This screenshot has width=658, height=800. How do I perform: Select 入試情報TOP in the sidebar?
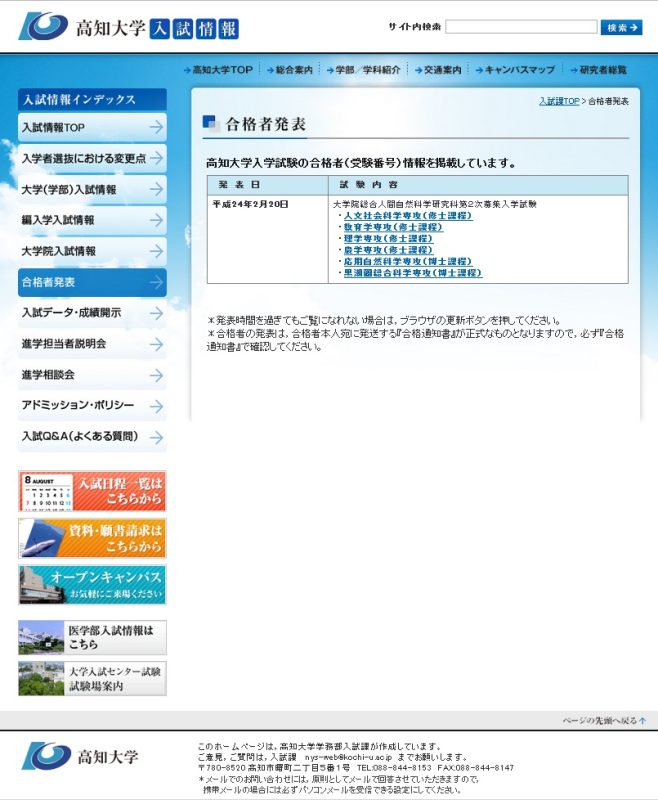92,127
